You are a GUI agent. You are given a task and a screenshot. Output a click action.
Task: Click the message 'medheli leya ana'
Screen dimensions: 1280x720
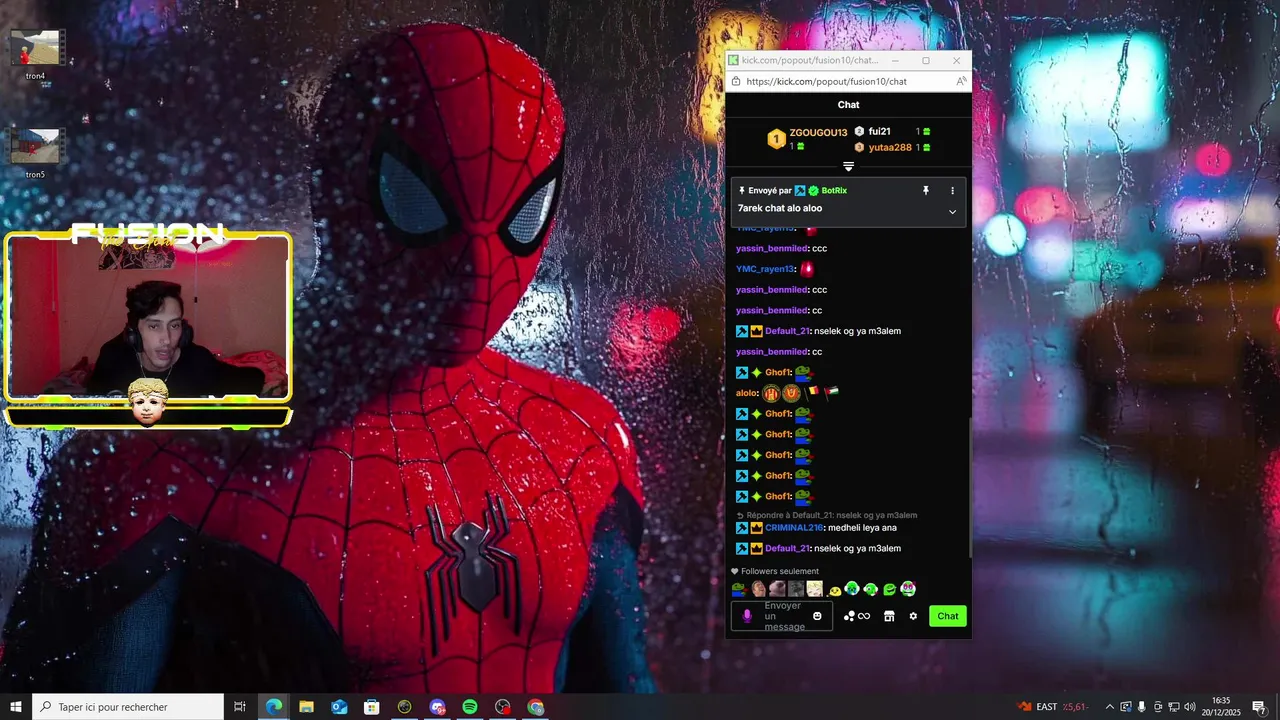click(x=862, y=527)
